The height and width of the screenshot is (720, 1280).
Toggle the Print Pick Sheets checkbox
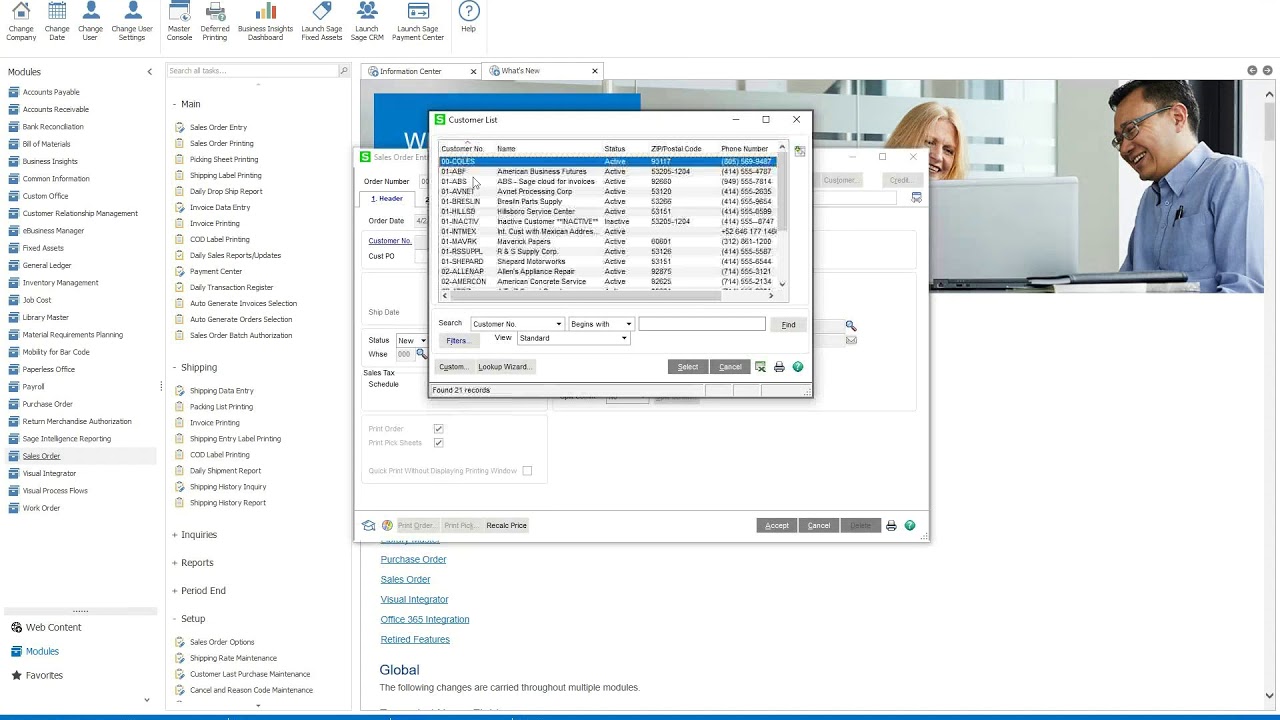(x=438, y=443)
